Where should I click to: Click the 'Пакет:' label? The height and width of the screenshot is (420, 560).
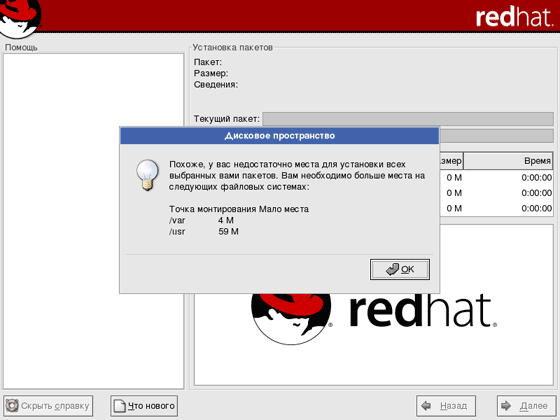pyautogui.click(x=208, y=62)
